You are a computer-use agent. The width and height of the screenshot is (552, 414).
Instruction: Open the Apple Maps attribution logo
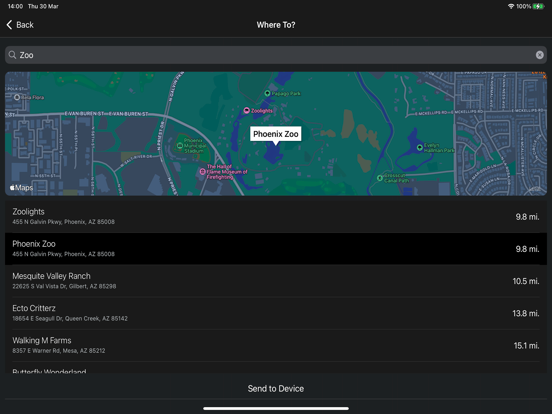tap(21, 188)
